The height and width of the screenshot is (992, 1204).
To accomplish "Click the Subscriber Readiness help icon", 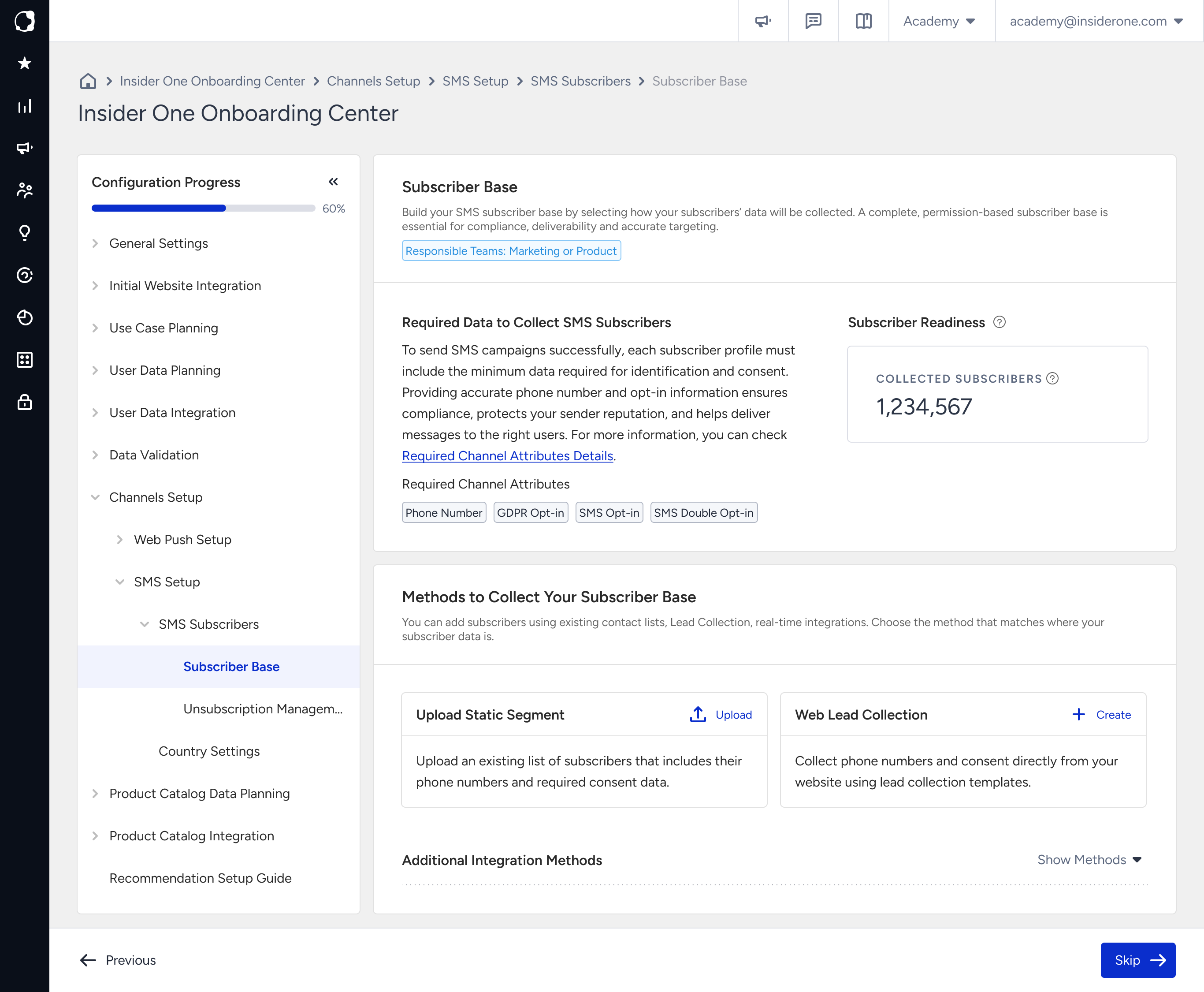I will (x=1000, y=322).
